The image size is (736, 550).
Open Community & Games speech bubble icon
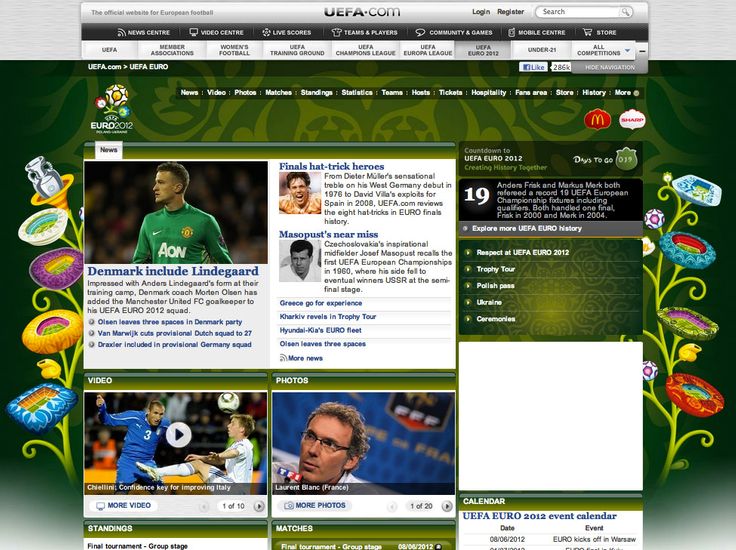420,32
